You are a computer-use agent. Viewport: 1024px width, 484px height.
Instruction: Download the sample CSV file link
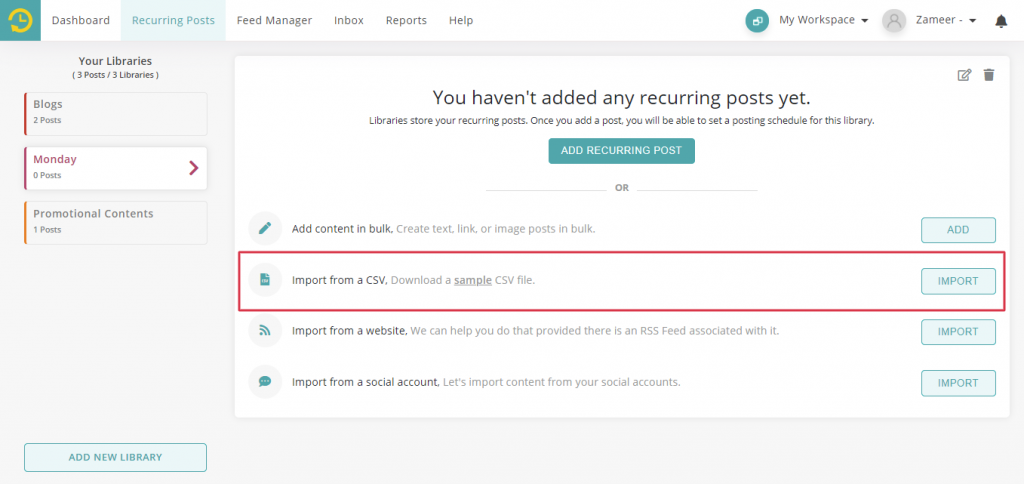pos(473,281)
